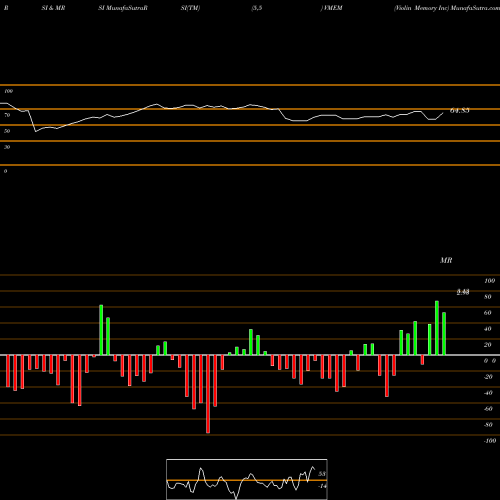Click the MR axis label 80

[488, 297]
